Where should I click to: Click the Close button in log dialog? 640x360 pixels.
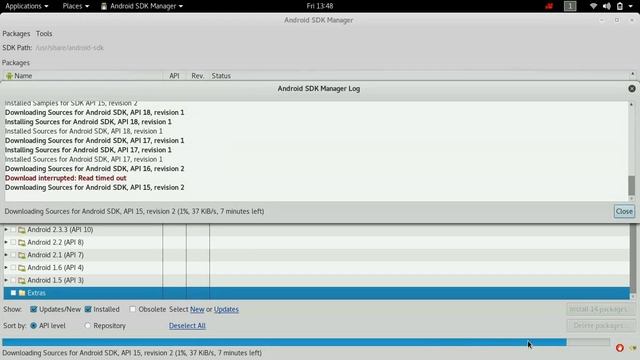point(624,211)
